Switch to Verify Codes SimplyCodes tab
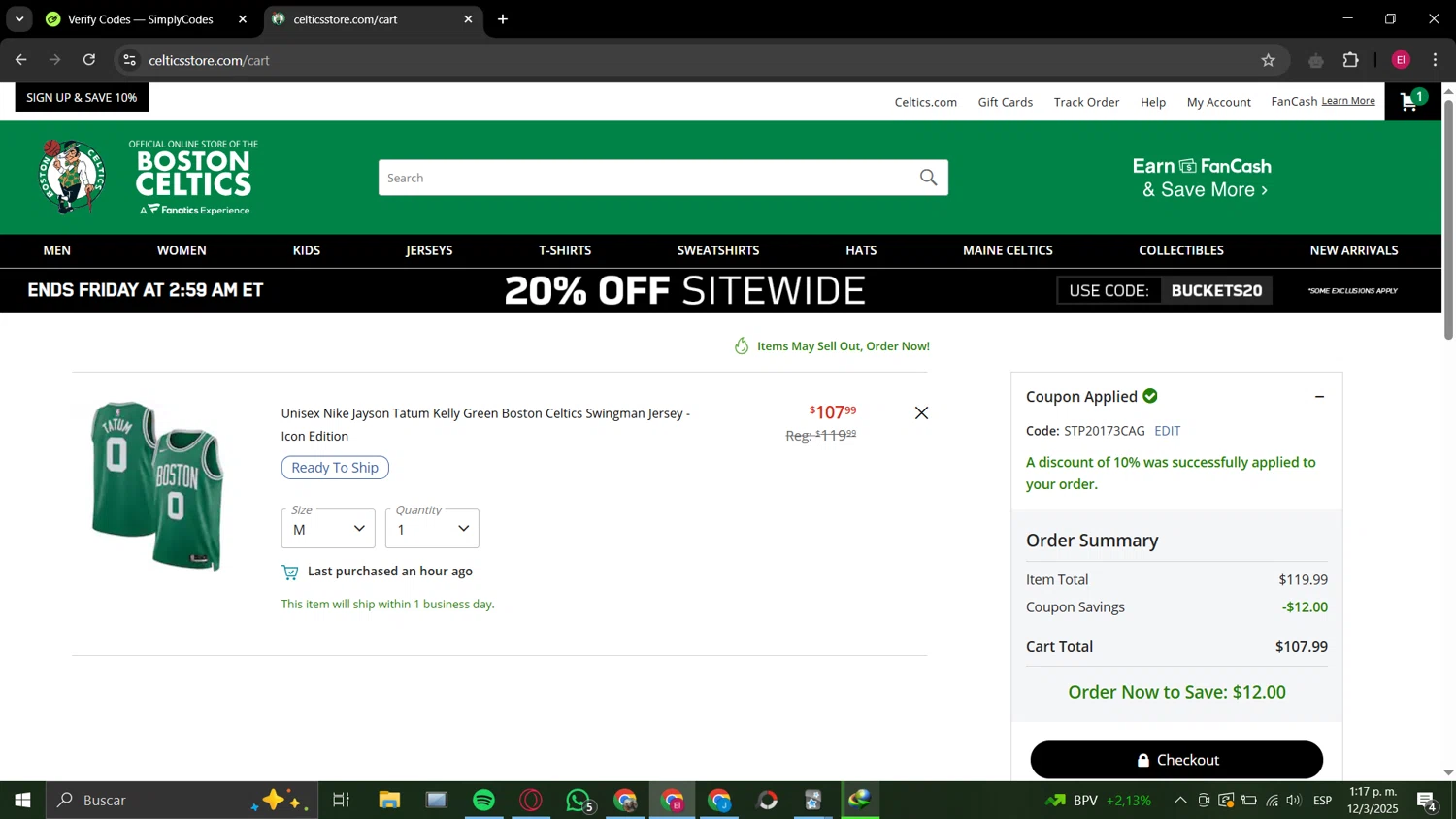The height and width of the screenshot is (819, 1456). pos(141,19)
